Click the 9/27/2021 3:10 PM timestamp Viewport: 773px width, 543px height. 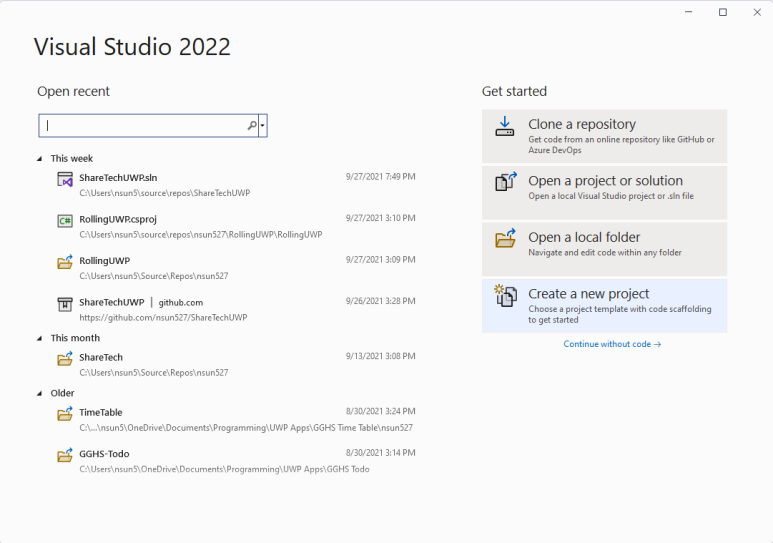tap(381, 218)
